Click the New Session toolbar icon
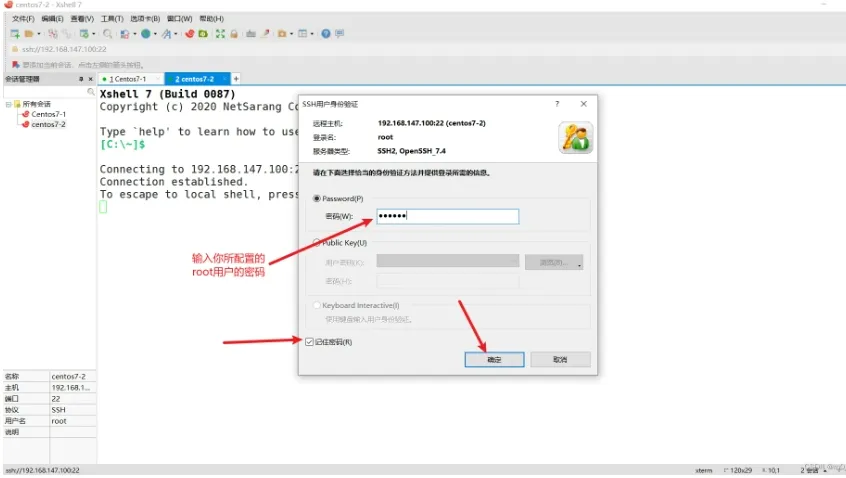 tap(15, 33)
